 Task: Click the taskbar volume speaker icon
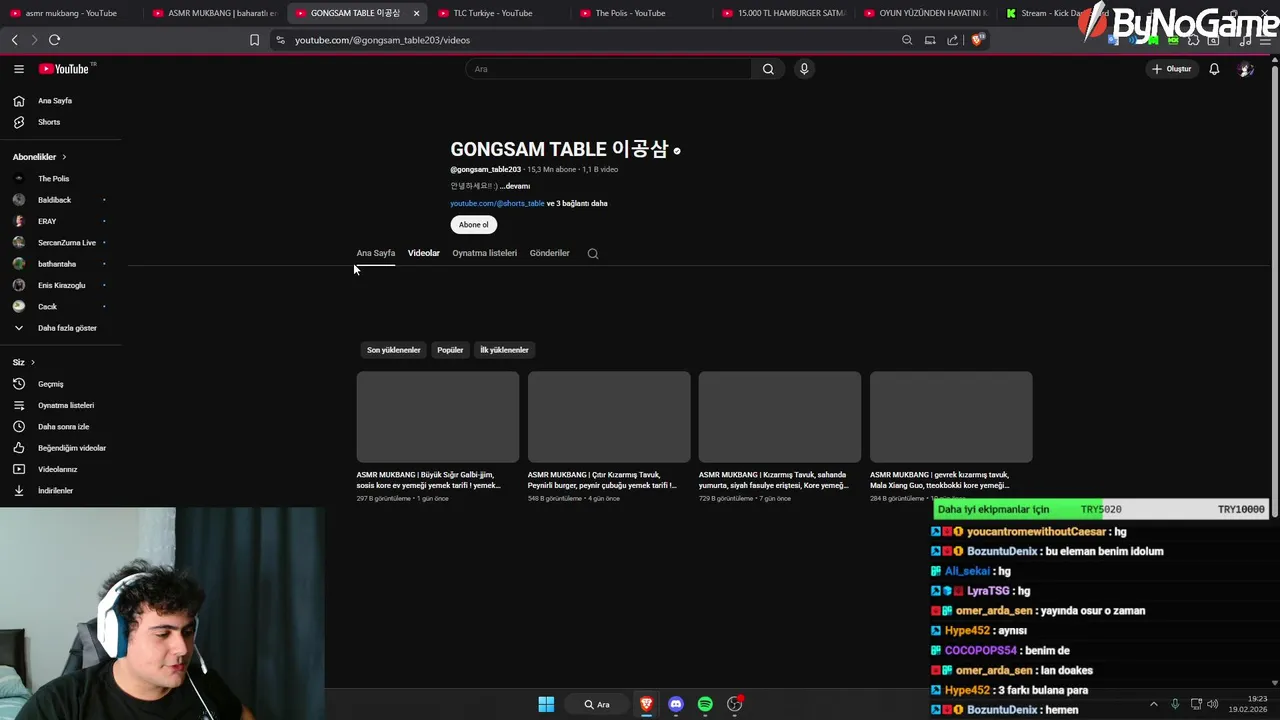coord(1212,704)
